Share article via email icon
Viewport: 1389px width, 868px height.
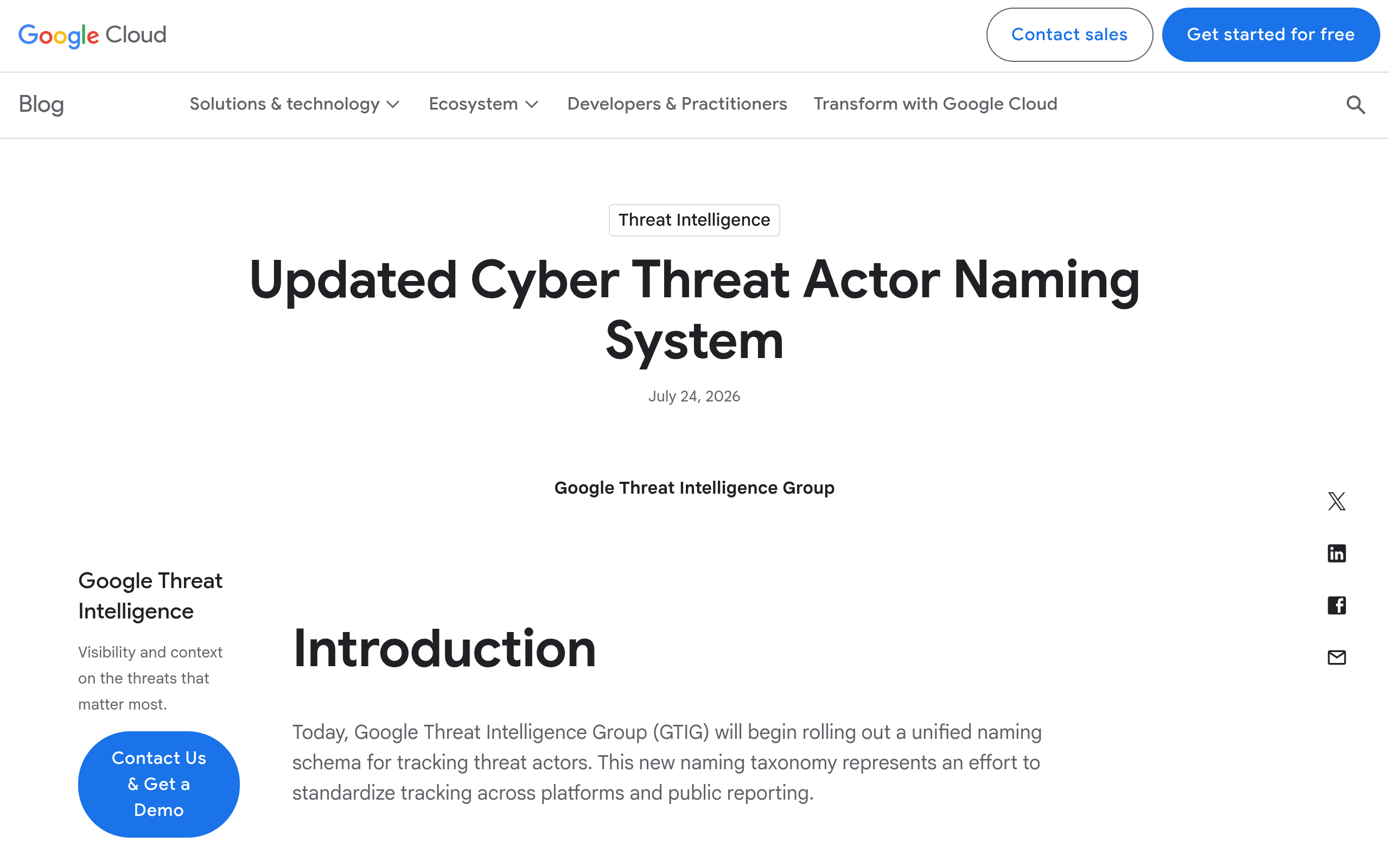(x=1336, y=658)
